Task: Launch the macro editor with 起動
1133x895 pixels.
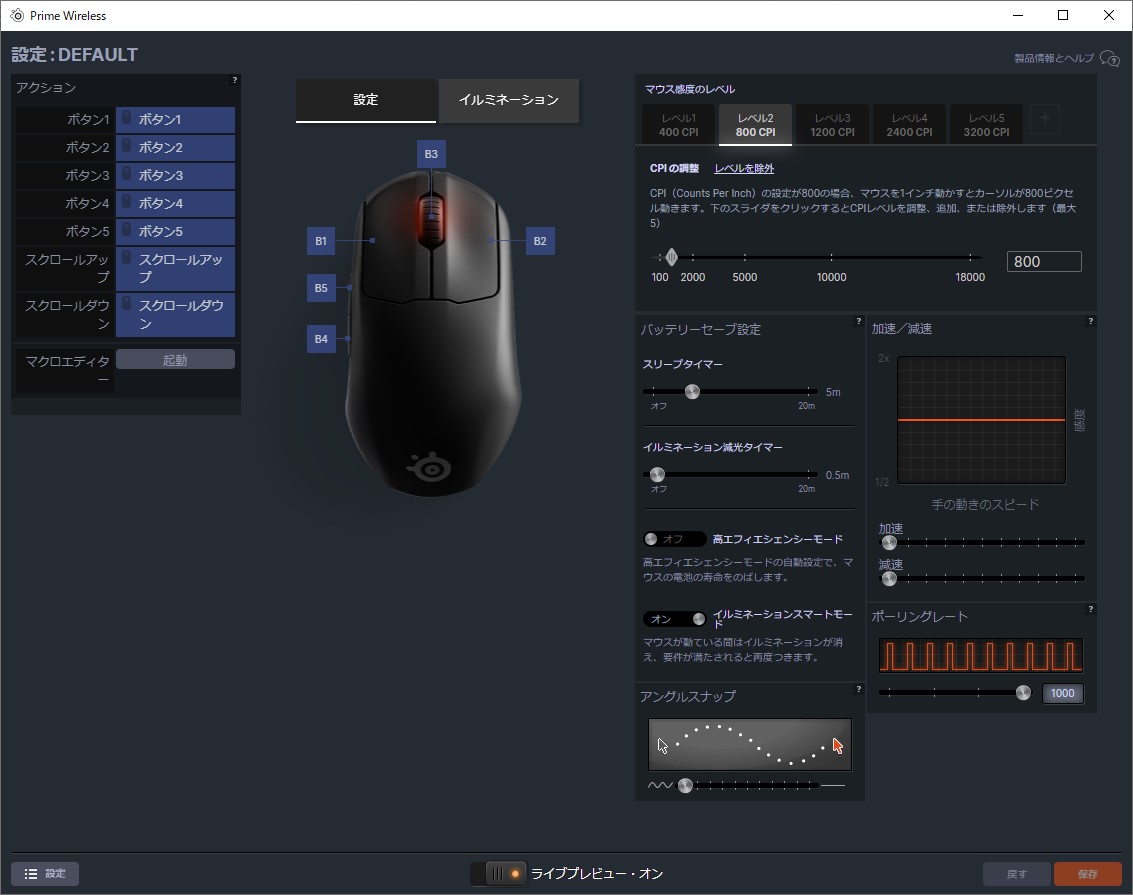Action: (x=176, y=360)
